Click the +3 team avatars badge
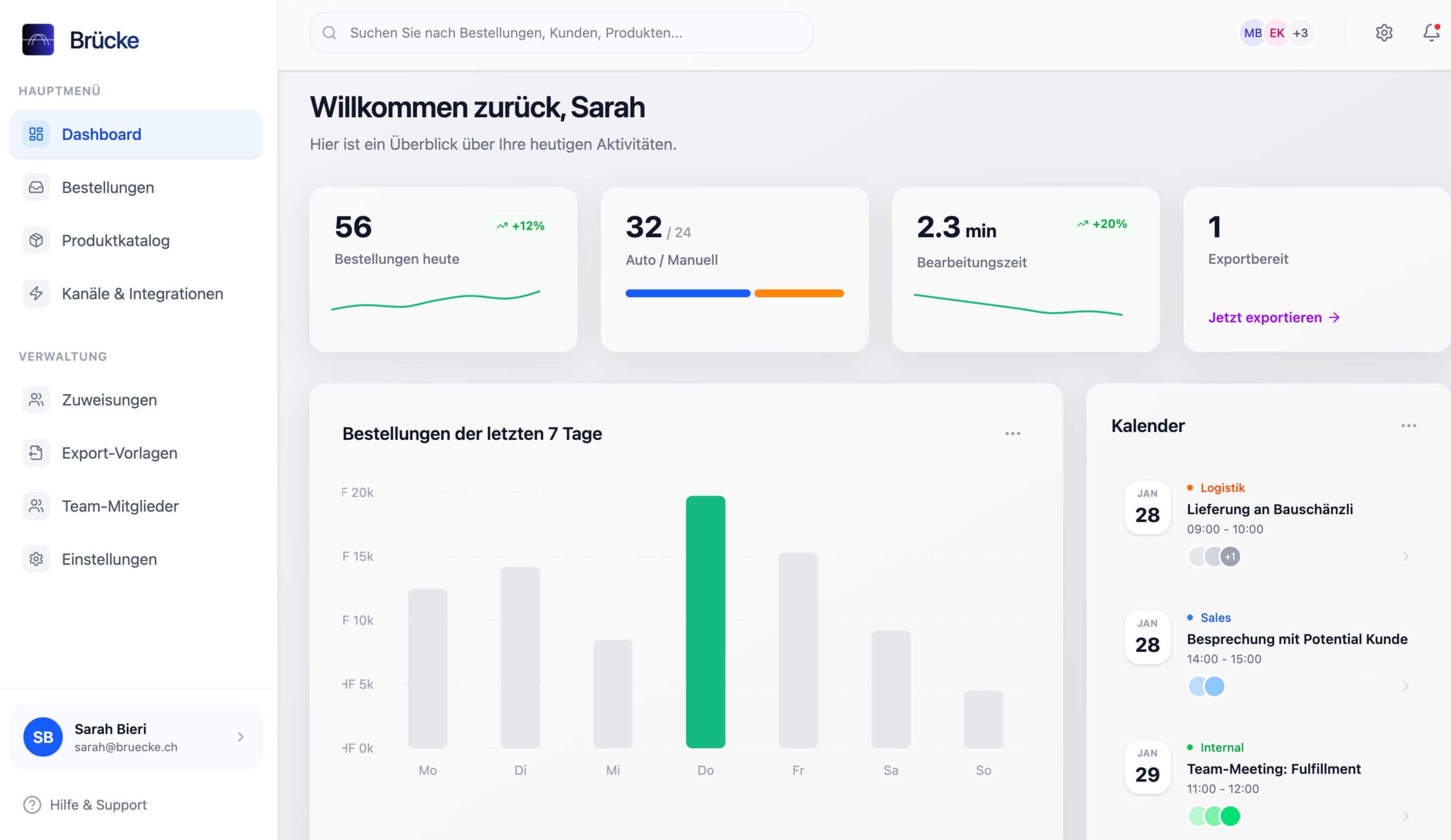The image size is (1451, 840). [x=1301, y=33]
